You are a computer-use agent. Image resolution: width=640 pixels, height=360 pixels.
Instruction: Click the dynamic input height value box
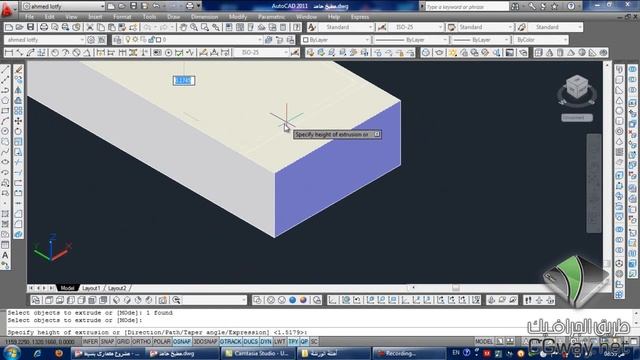pyautogui.click(x=184, y=80)
